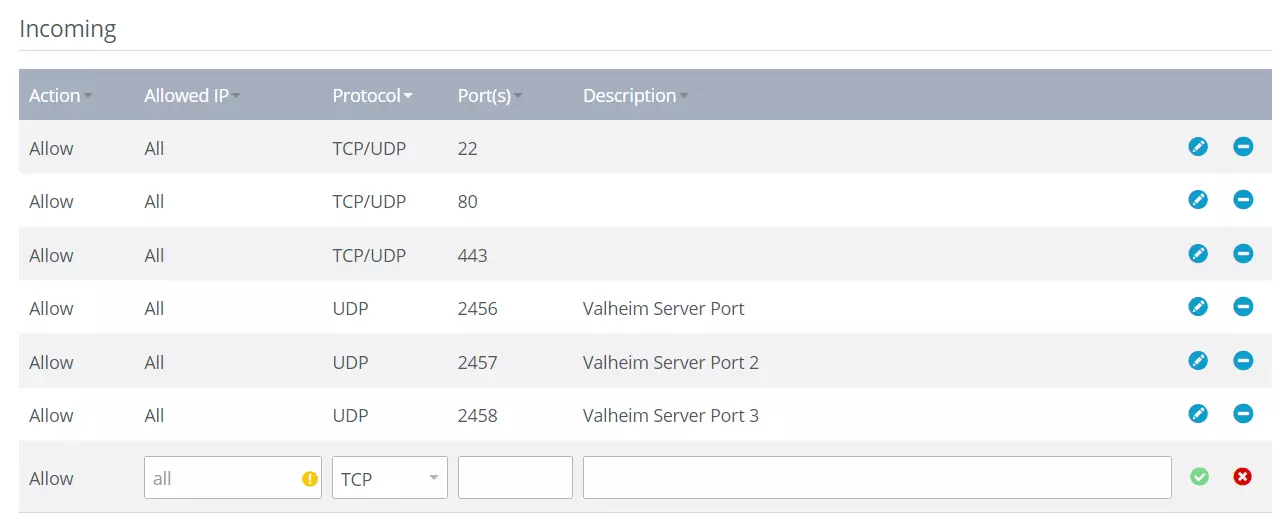
Task: Delete the Valheim Server Port 3 rule
Action: (1243, 414)
